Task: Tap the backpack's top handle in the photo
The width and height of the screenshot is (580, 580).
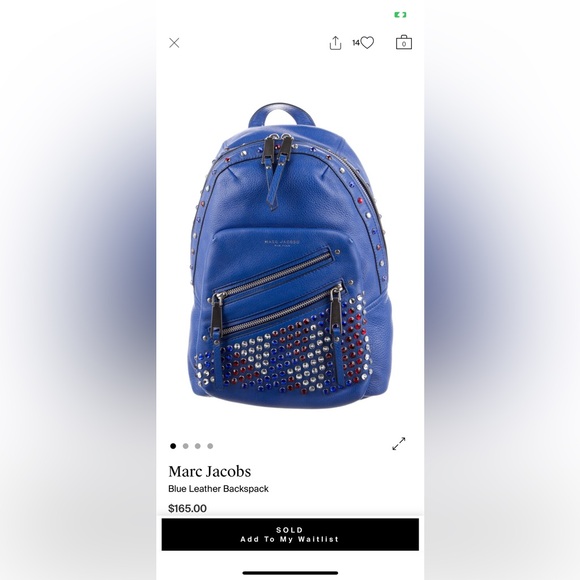Action: point(281,115)
